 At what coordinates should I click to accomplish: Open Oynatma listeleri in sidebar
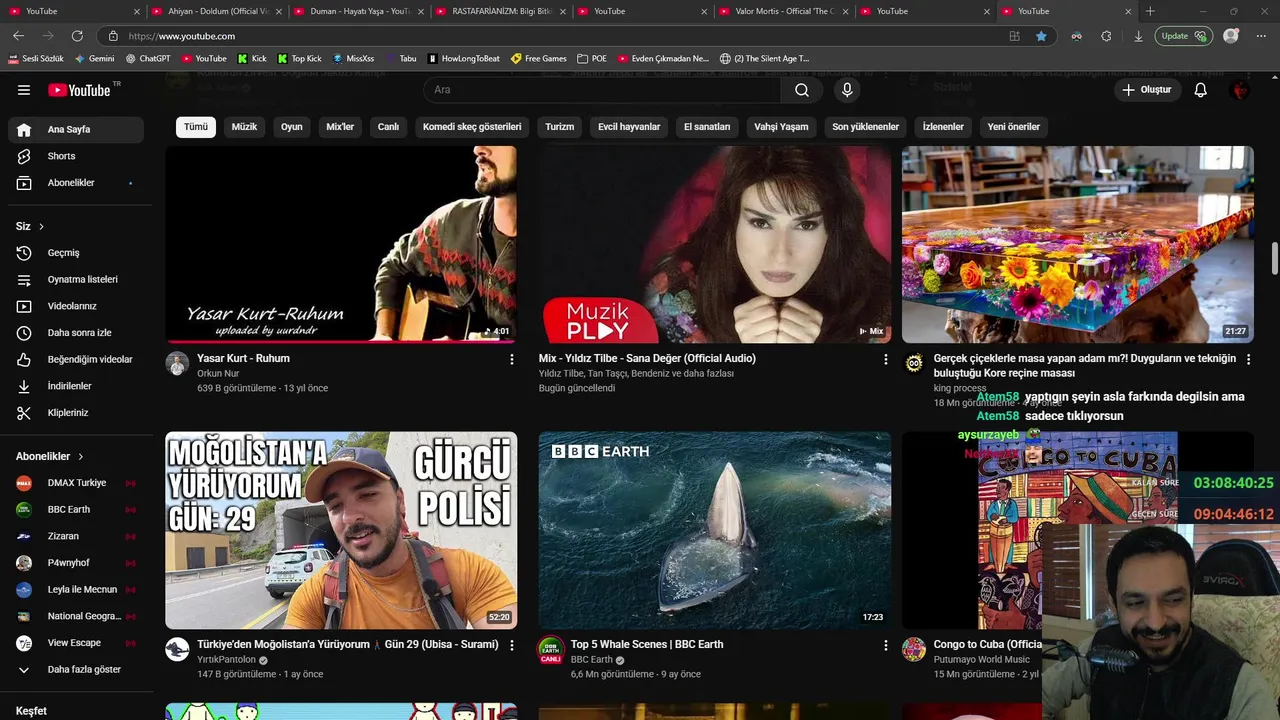point(76,279)
